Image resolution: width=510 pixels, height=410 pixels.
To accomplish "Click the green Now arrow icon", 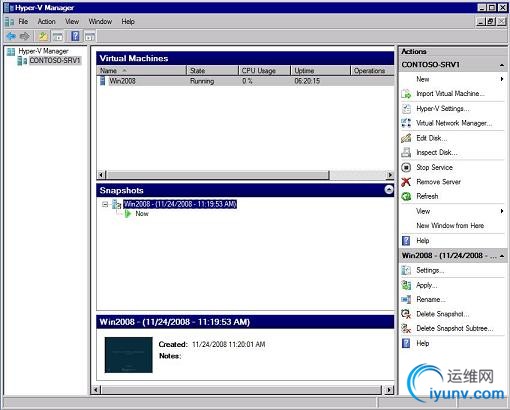I will 128,214.
